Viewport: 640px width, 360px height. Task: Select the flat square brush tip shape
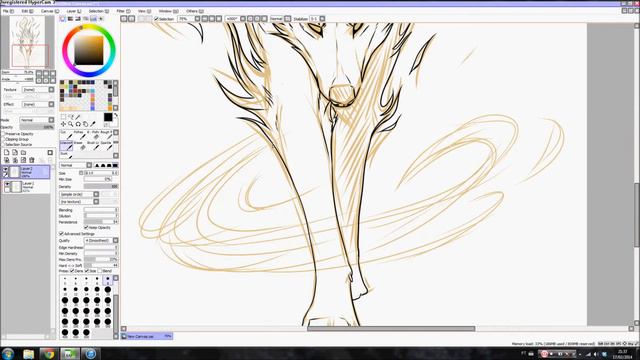coord(115,165)
